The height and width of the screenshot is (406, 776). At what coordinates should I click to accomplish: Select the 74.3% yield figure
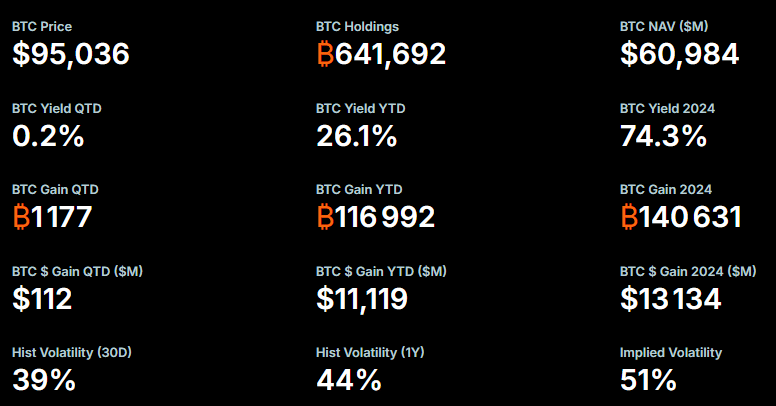[663, 135]
